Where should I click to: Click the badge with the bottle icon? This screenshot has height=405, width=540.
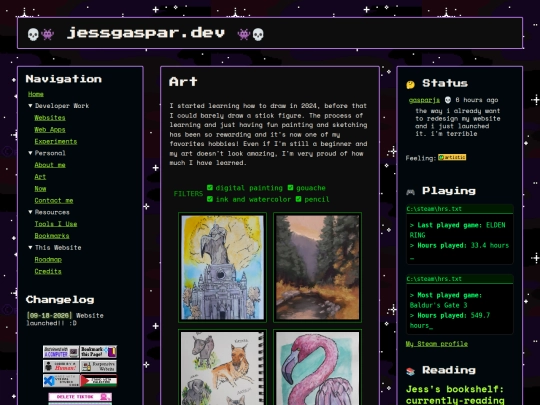[x=98, y=366]
